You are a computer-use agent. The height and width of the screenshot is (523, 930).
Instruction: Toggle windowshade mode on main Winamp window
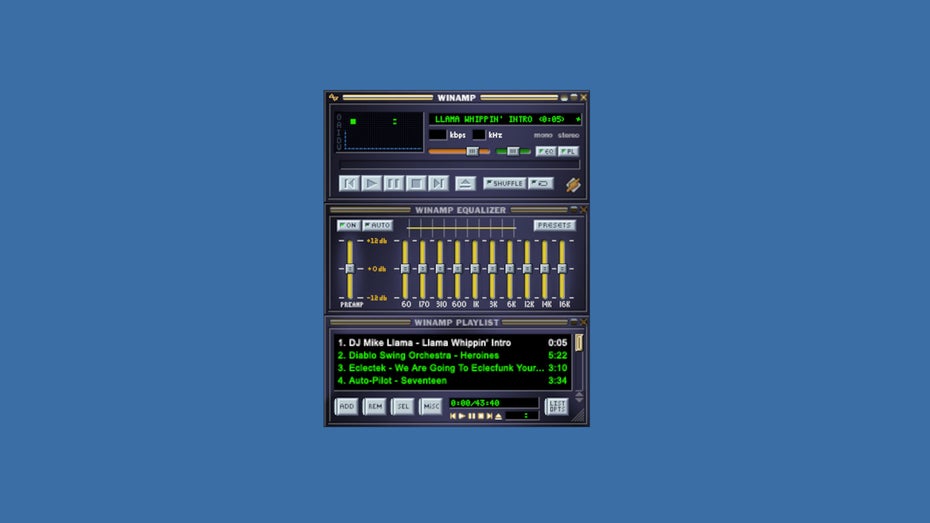pyautogui.click(x=574, y=97)
